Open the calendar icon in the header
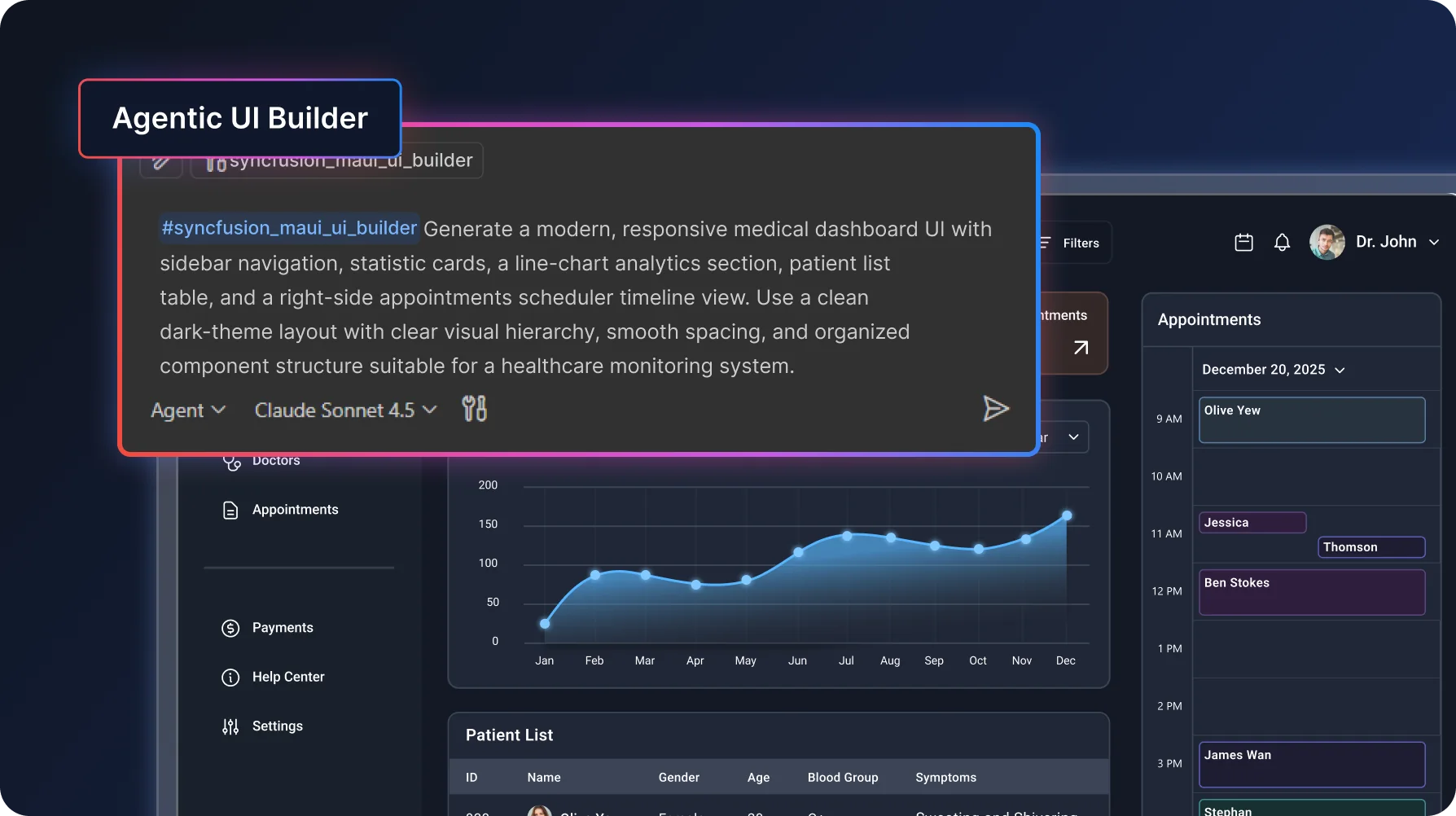The height and width of the screenshot is (816, 1456). click(1243, 243)
